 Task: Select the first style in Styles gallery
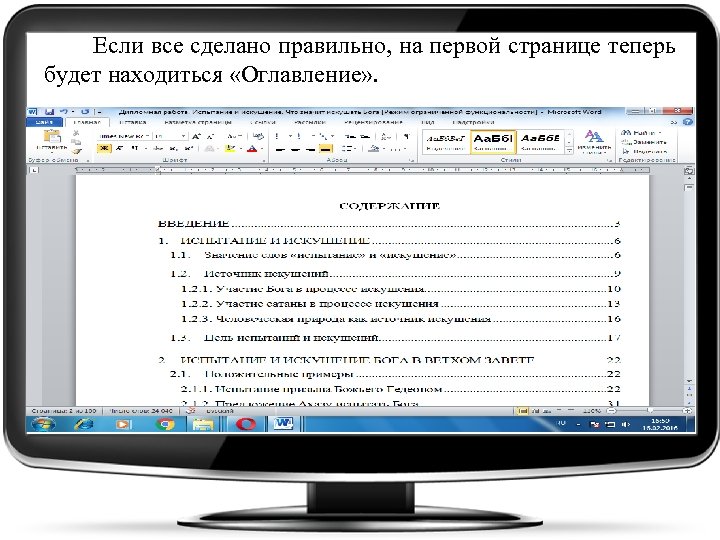click(x=445, y=142)
